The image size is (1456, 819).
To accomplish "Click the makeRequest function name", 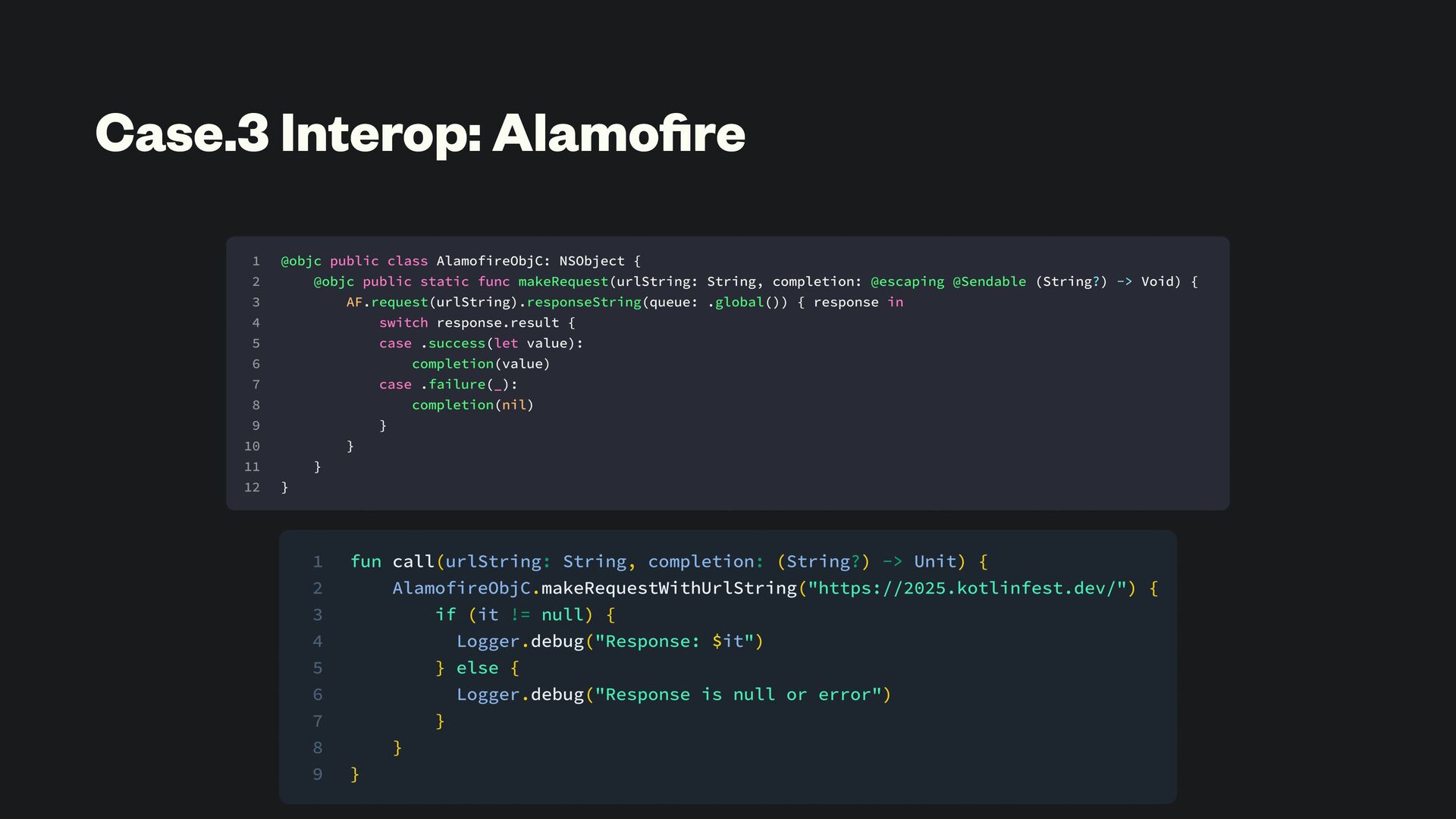I will (563, 281).
